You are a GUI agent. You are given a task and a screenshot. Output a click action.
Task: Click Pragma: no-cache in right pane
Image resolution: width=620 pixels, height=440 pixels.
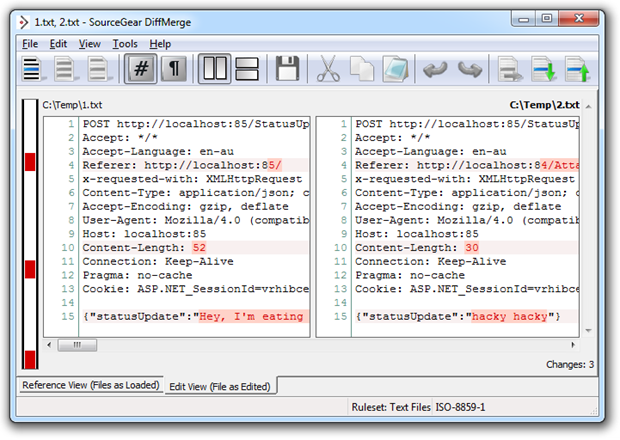(410, 275)
